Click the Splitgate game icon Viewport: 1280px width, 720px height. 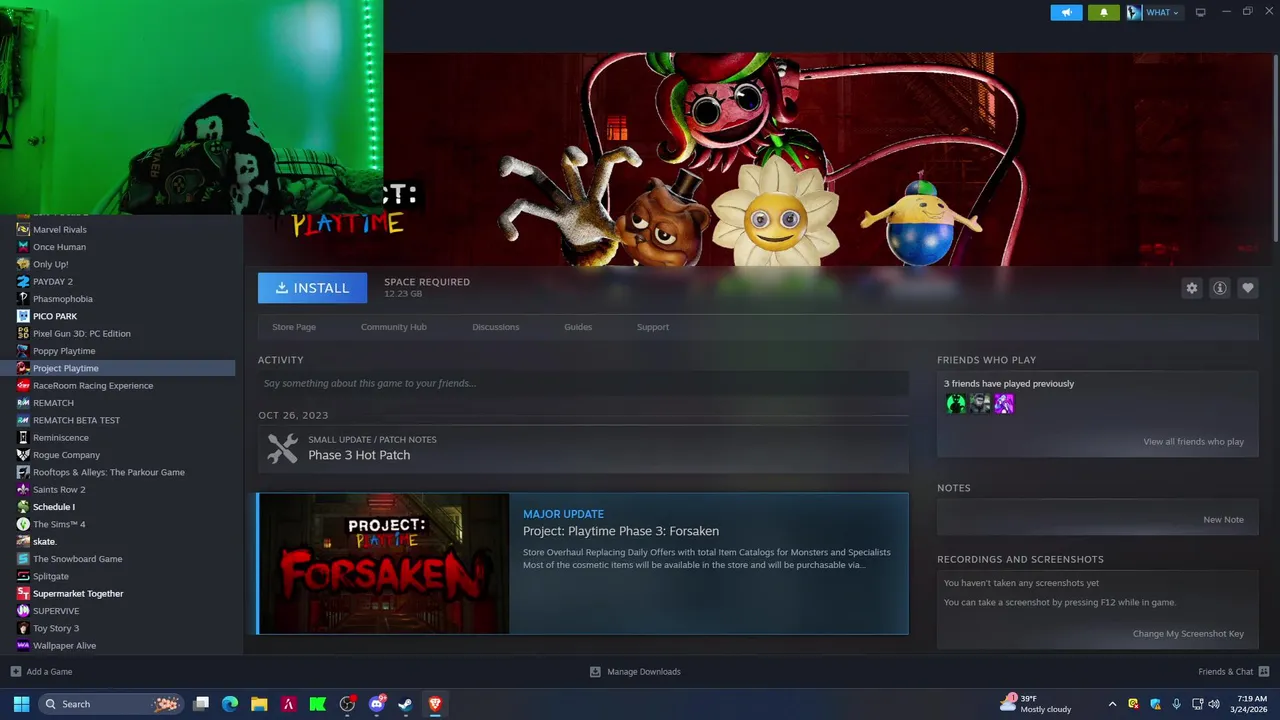pos(23,576)
